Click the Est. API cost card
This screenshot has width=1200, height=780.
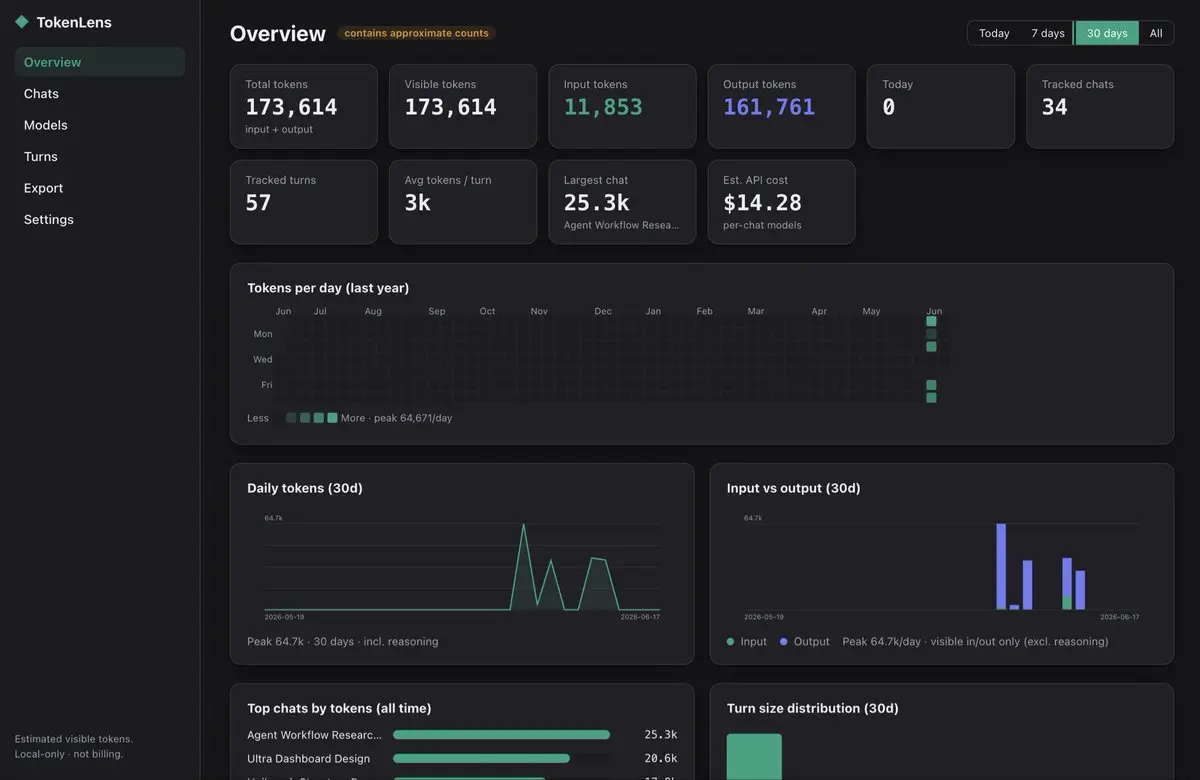(782, 202)
